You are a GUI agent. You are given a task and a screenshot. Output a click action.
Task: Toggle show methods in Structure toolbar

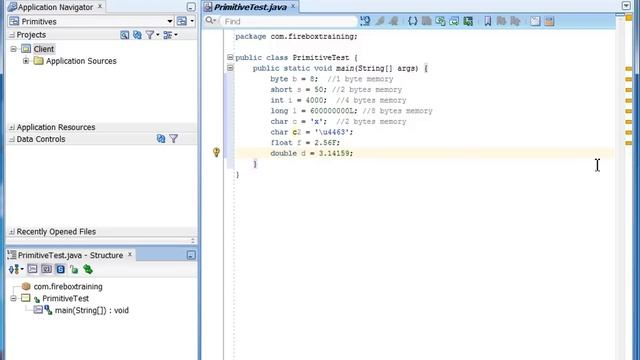[x=33, y=269]
